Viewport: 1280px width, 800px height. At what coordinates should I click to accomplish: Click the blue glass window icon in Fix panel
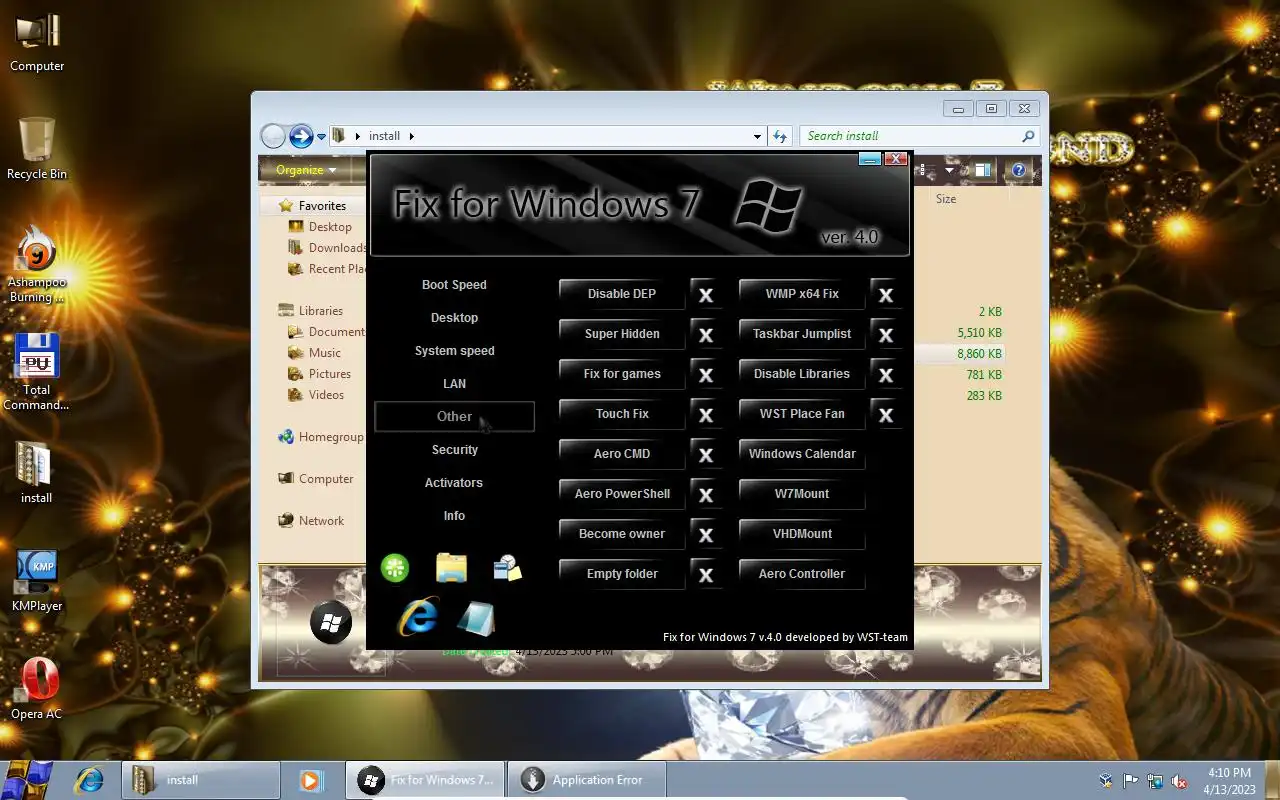(x=476, y=619)
